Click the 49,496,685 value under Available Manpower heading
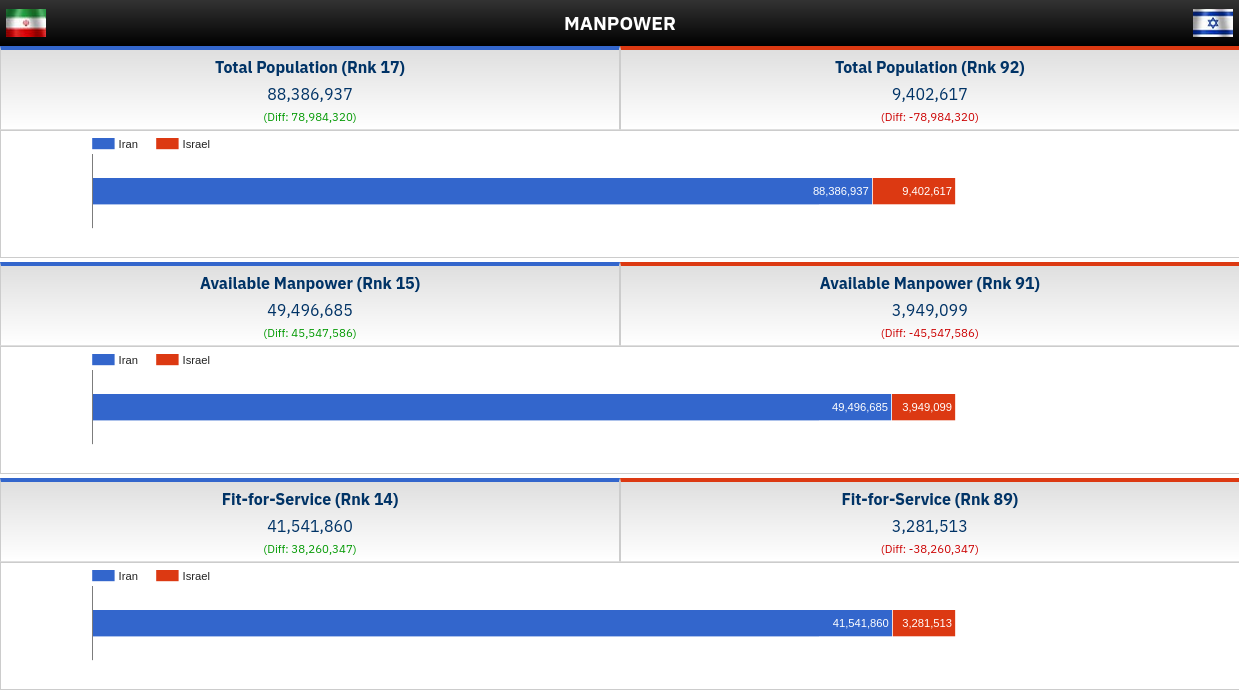Screen dimensions: 1240x691 310,310
